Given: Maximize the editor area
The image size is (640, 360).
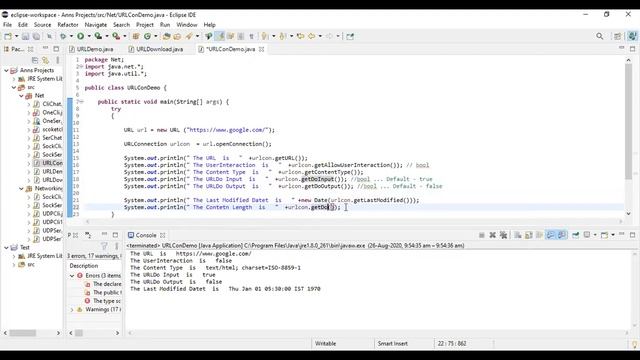Looking at the screenshot, I should point(633,49).
